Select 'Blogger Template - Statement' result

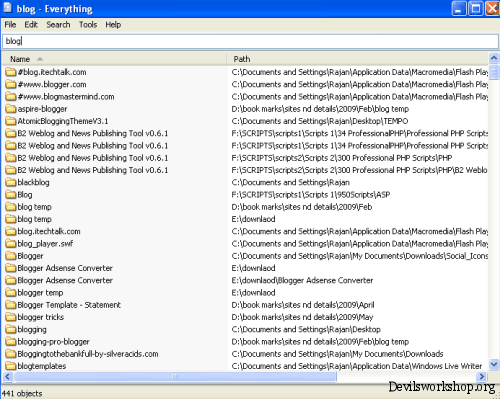click(69, 305)
